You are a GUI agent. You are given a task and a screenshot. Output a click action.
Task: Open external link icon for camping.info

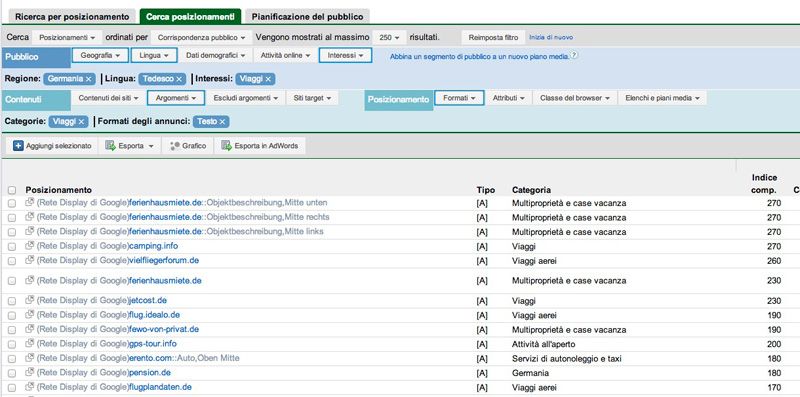pos(30,245)
